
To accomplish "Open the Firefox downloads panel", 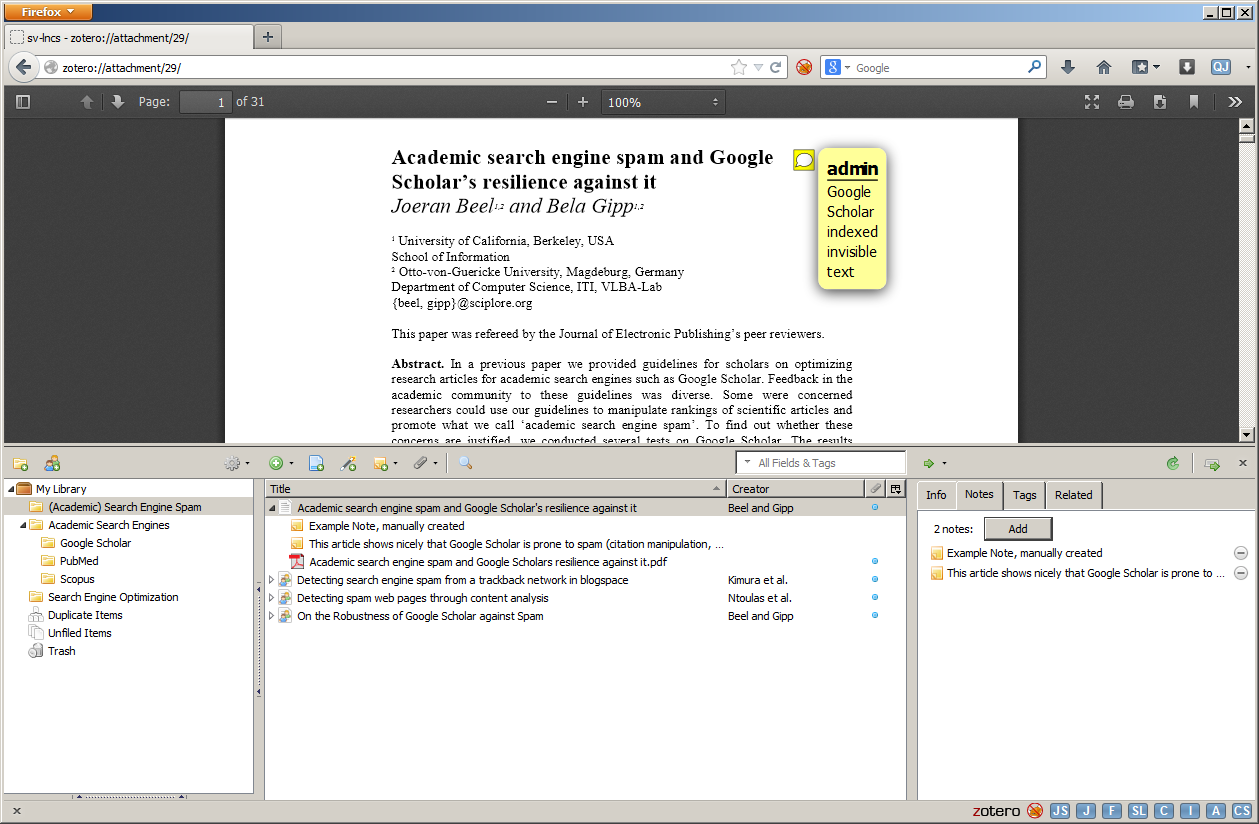I will click(x=1068, y=67).
